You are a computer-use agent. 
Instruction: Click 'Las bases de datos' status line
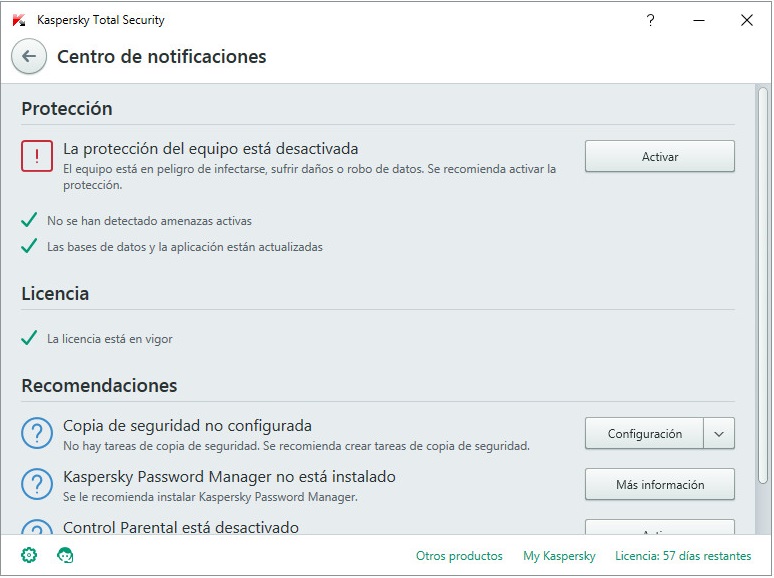pos(185,247)
